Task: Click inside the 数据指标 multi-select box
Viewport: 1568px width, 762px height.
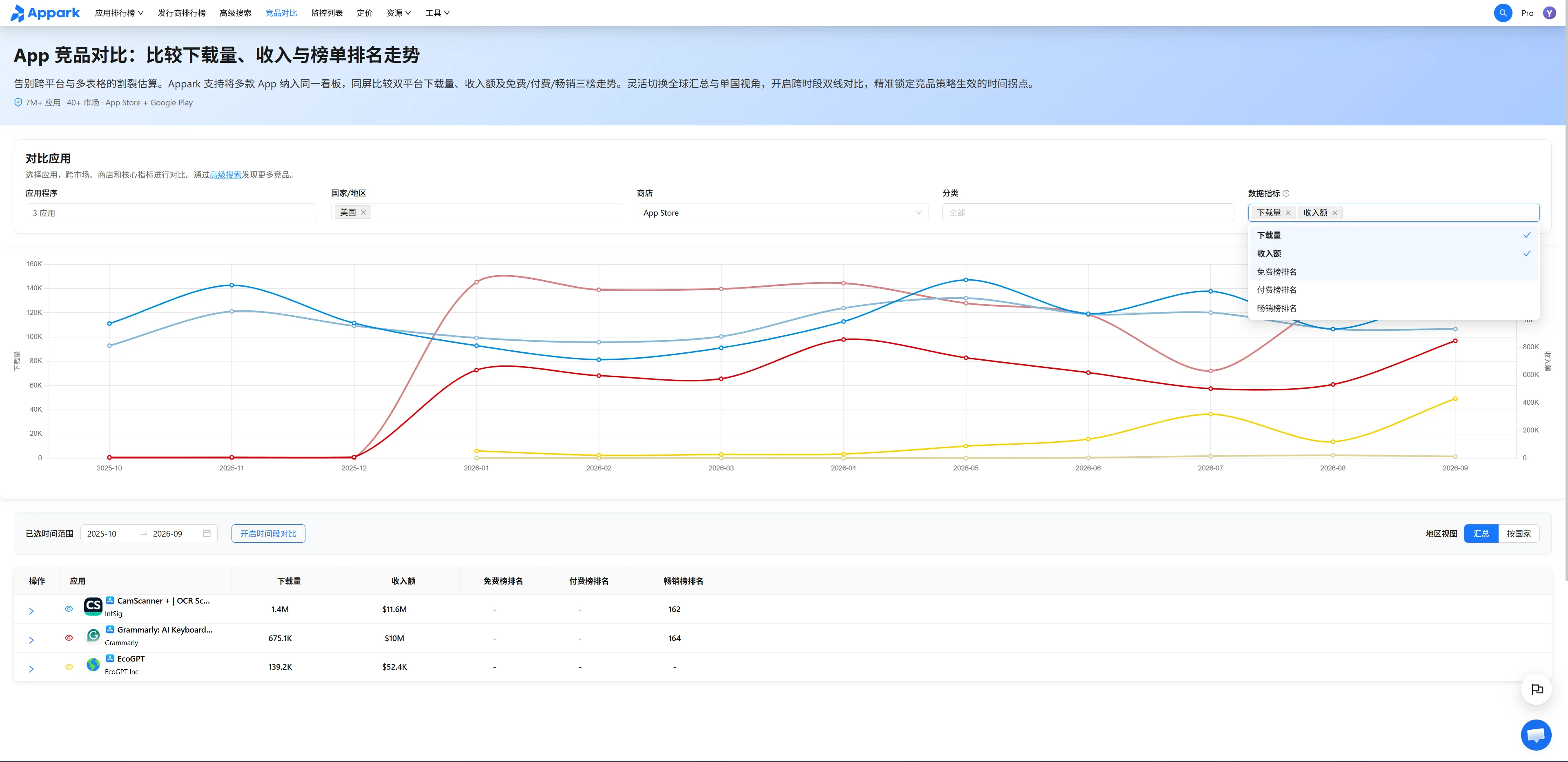Action: tap(1393, 212)
